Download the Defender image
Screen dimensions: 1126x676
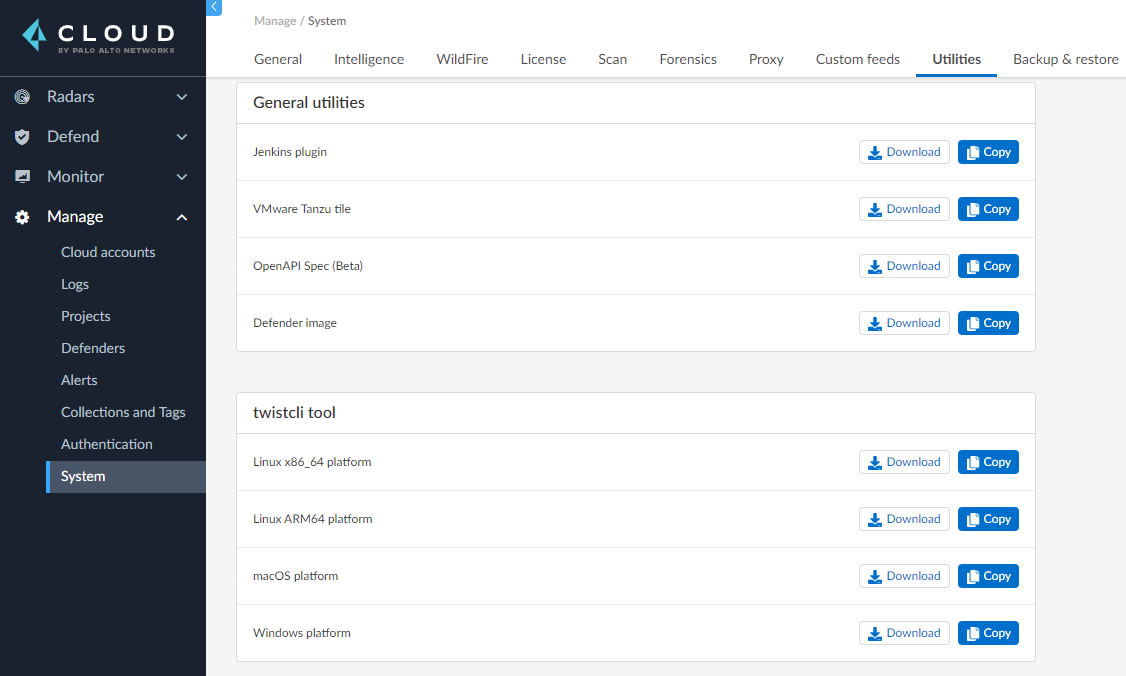click(904, 323)
